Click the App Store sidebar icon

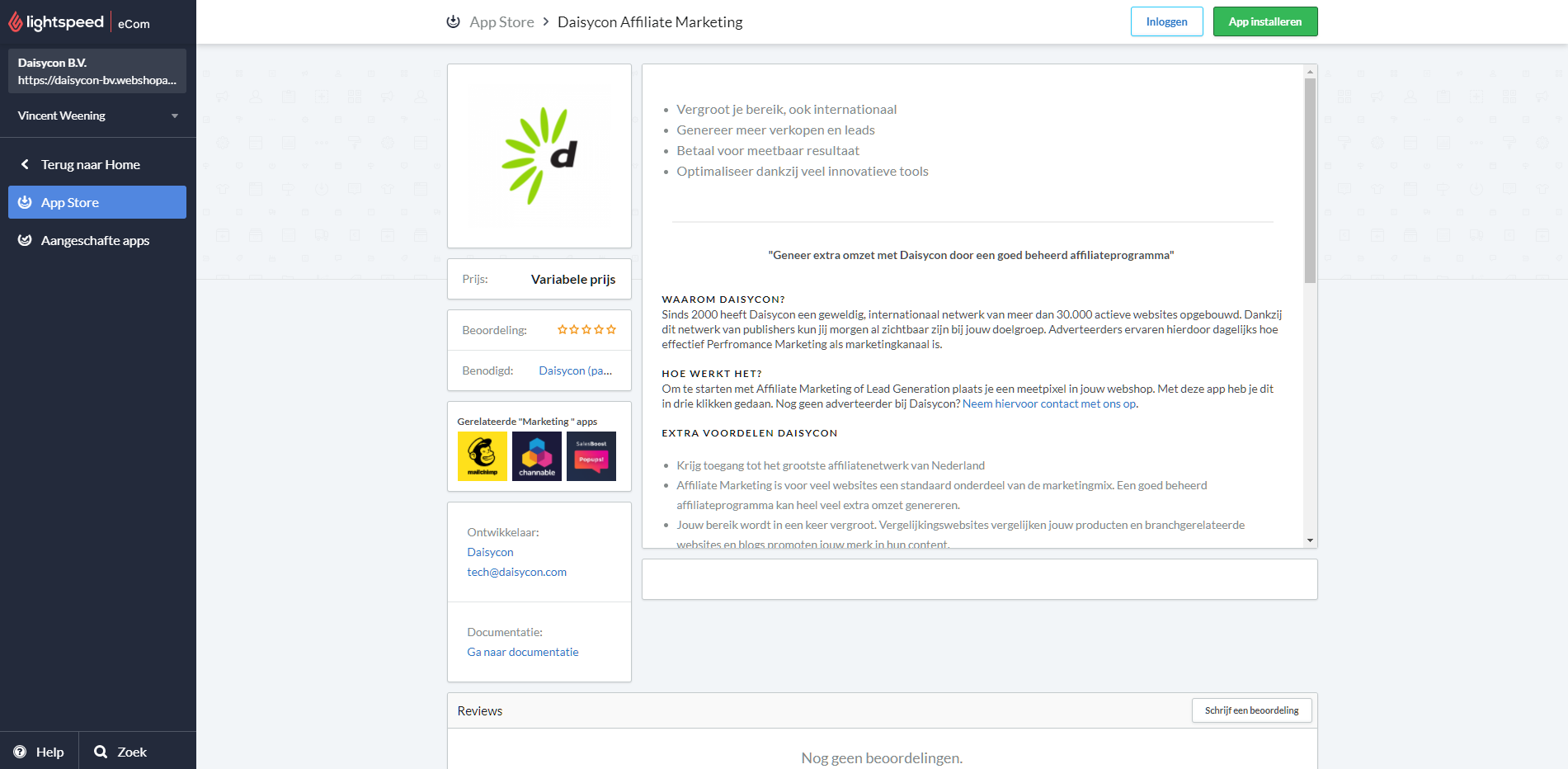click(x=25, y=202)
